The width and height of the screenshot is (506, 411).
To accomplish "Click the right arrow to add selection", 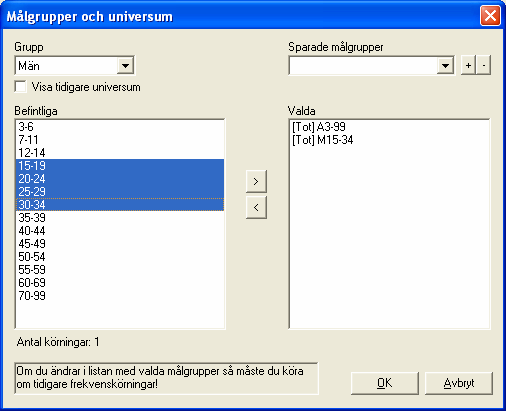I will tap(256, 181).
